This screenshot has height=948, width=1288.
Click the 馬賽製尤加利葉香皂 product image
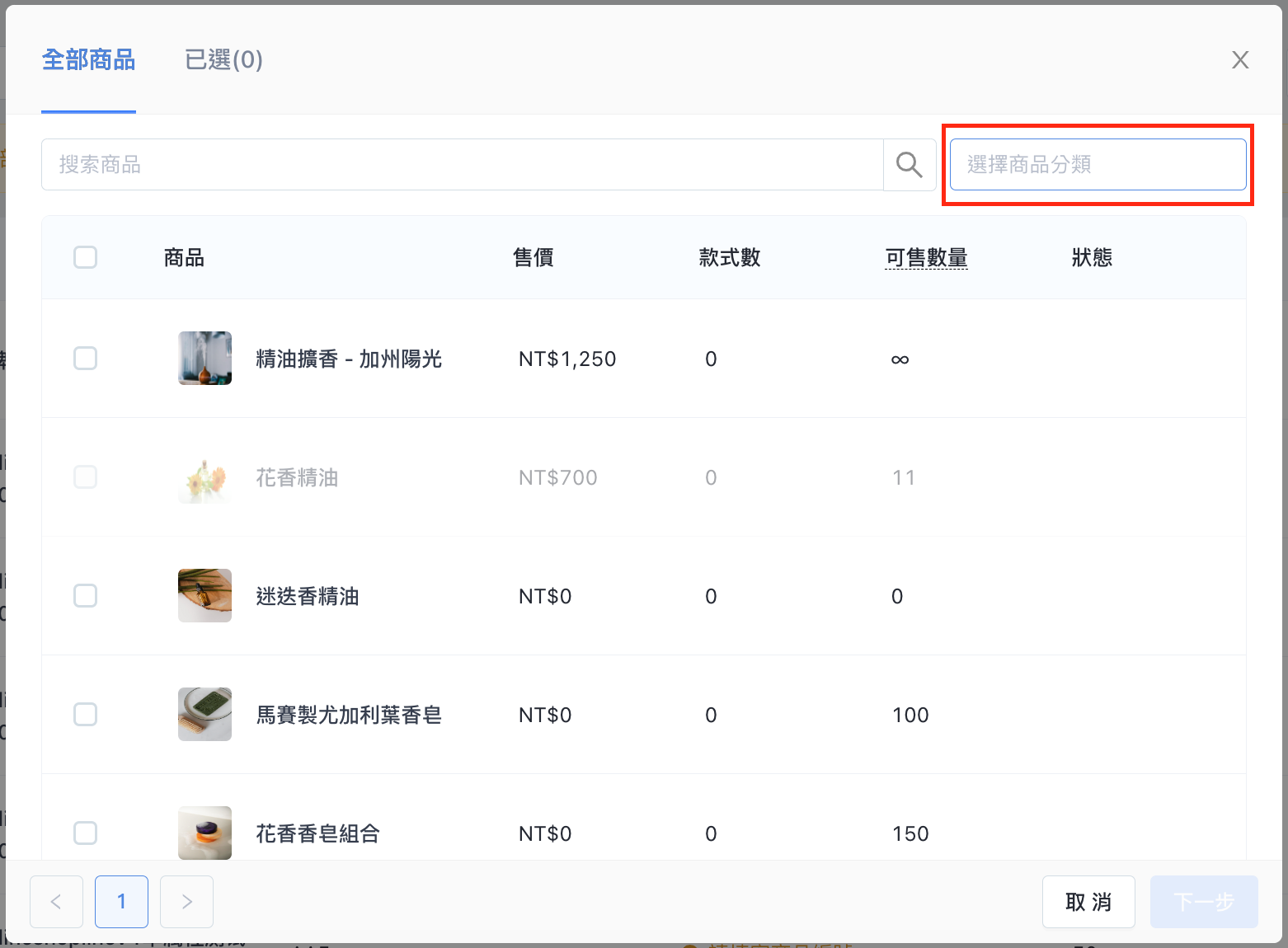point(204,715)
